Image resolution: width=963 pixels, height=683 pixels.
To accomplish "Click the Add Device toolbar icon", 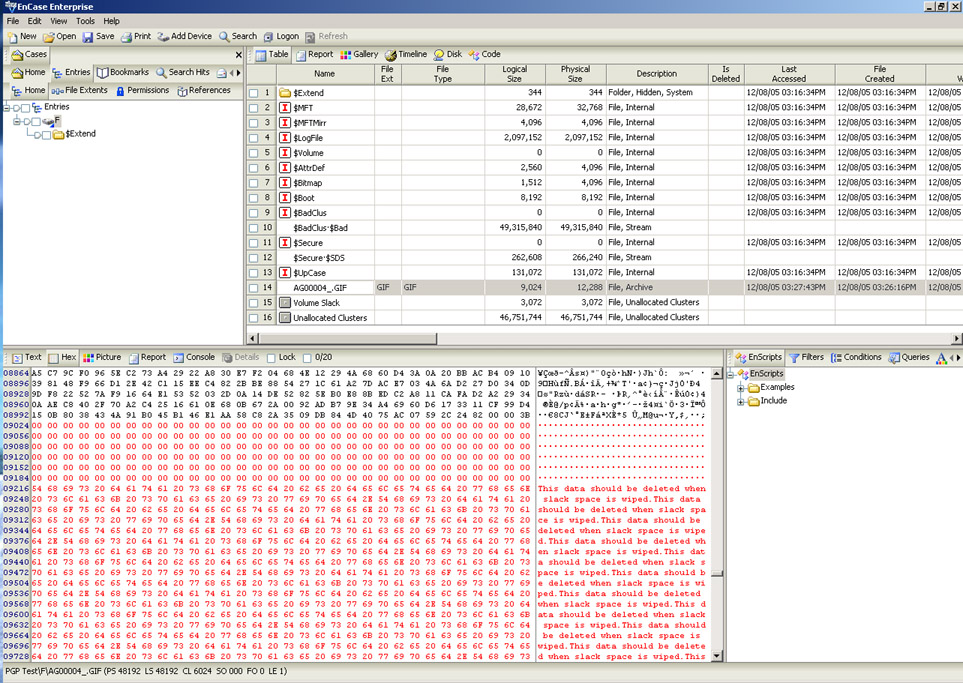I will tap(163, 37).
